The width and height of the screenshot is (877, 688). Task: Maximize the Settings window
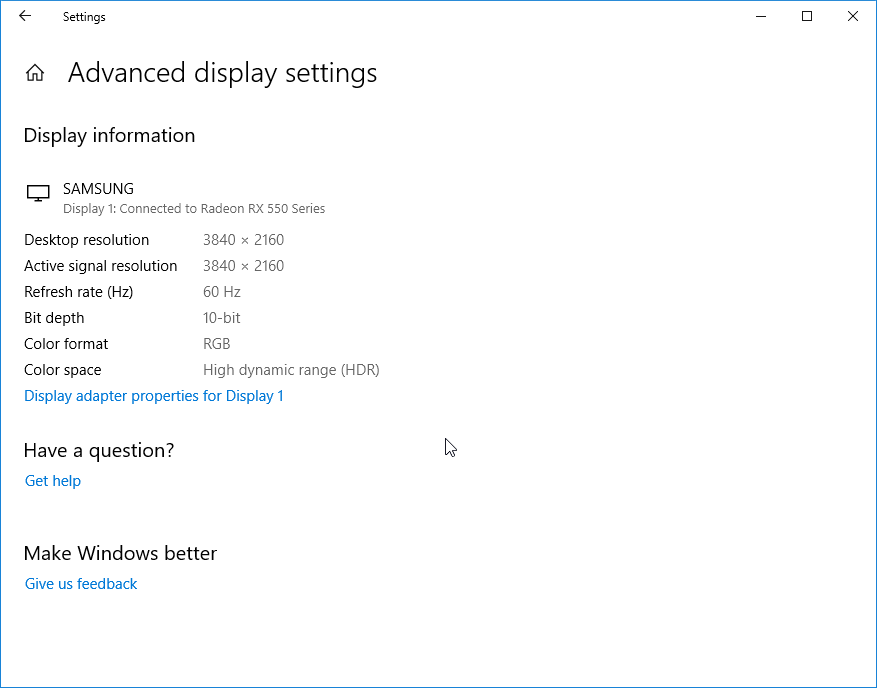(x=807, y=16)
